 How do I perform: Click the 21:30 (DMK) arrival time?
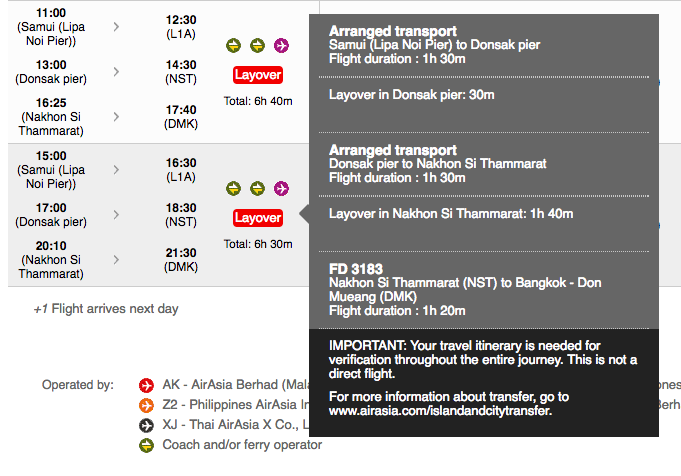pyautogui.click(x=180, y=253)
